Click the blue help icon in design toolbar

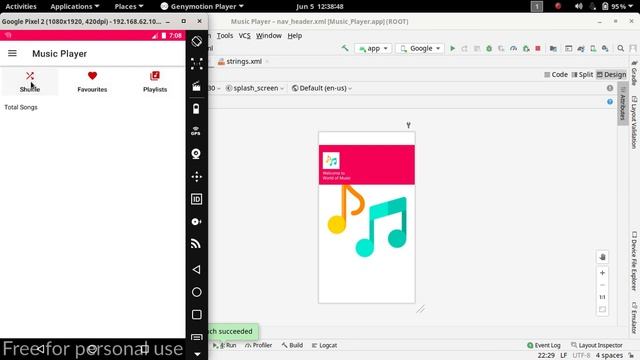point(610,101)
